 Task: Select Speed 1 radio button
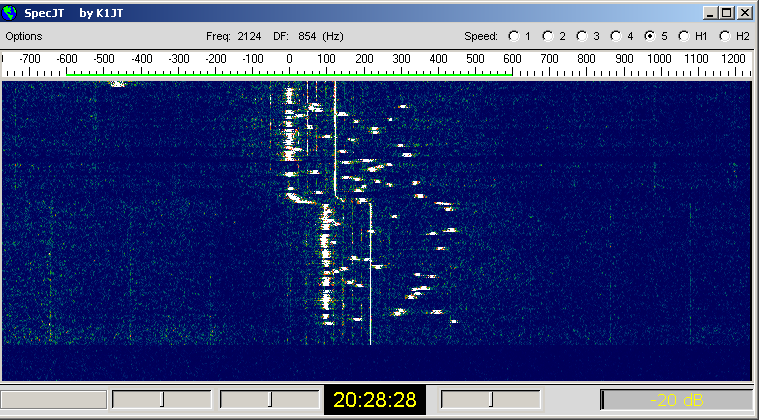(514, 36)
